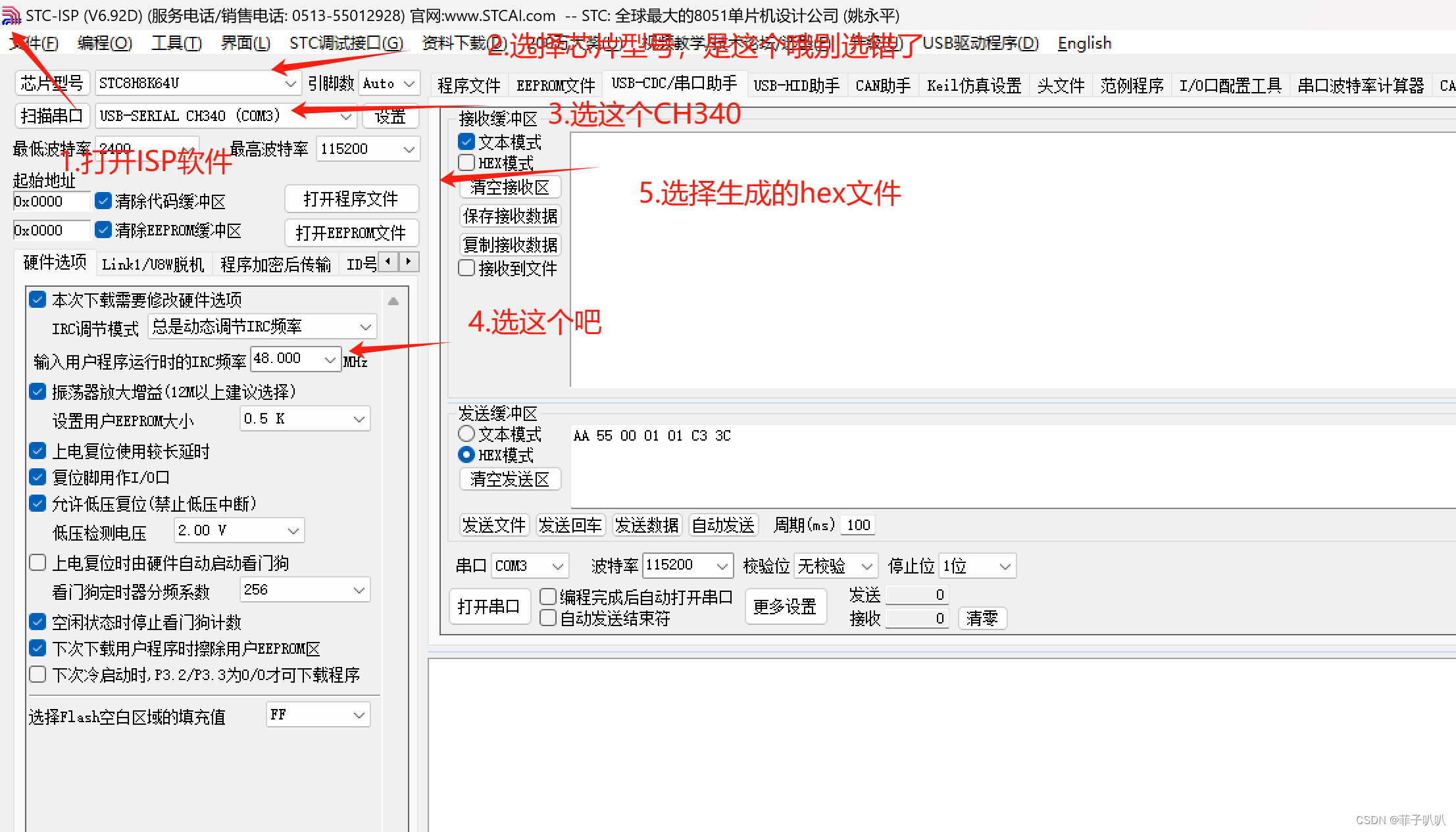Expand the IRC frequency 48.000 dropdown
Viewport: 1456px width, 832px height.
tap(330, 359)
